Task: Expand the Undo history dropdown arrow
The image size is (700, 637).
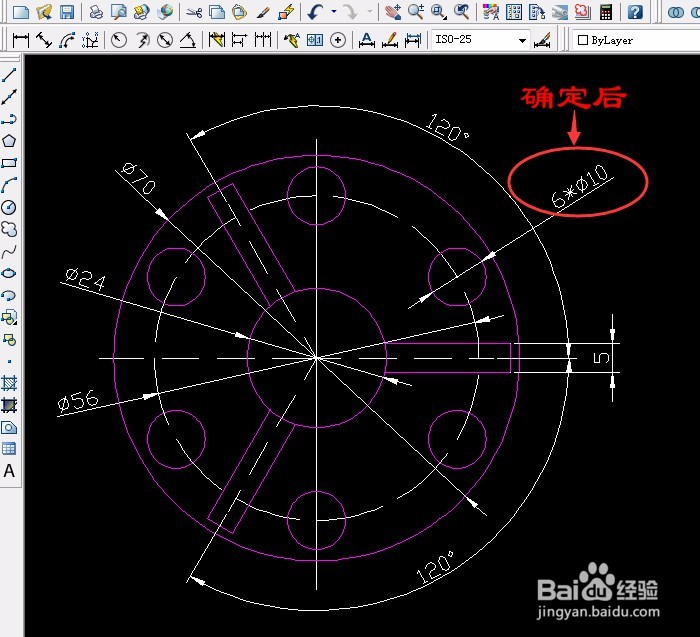Action: click(334, 12)
